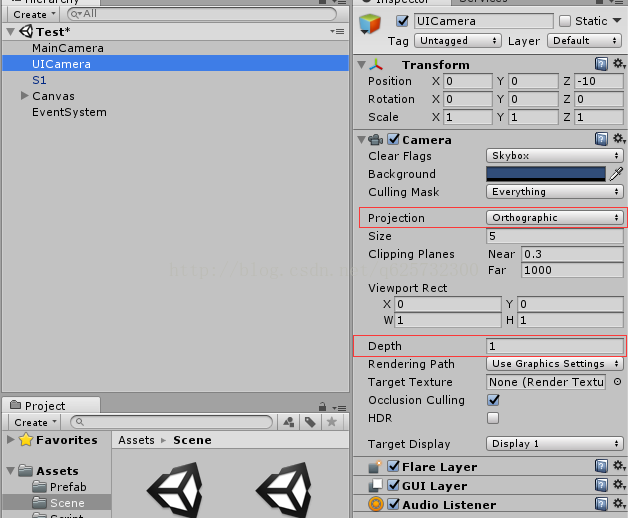The width and height of the screenshot is (628, 518).
Task: Open Culling Mask Everything dropdown
Action: (555, 191)
